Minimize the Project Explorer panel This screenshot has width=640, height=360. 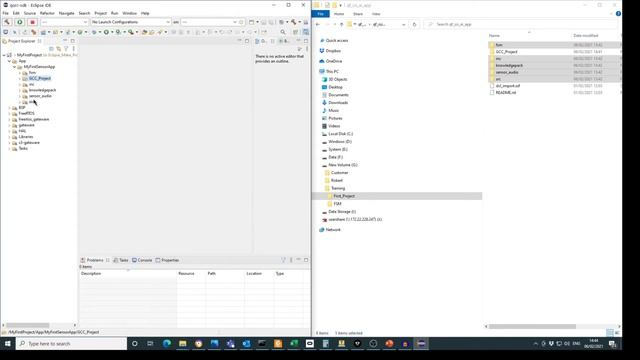tap(65, 41)
